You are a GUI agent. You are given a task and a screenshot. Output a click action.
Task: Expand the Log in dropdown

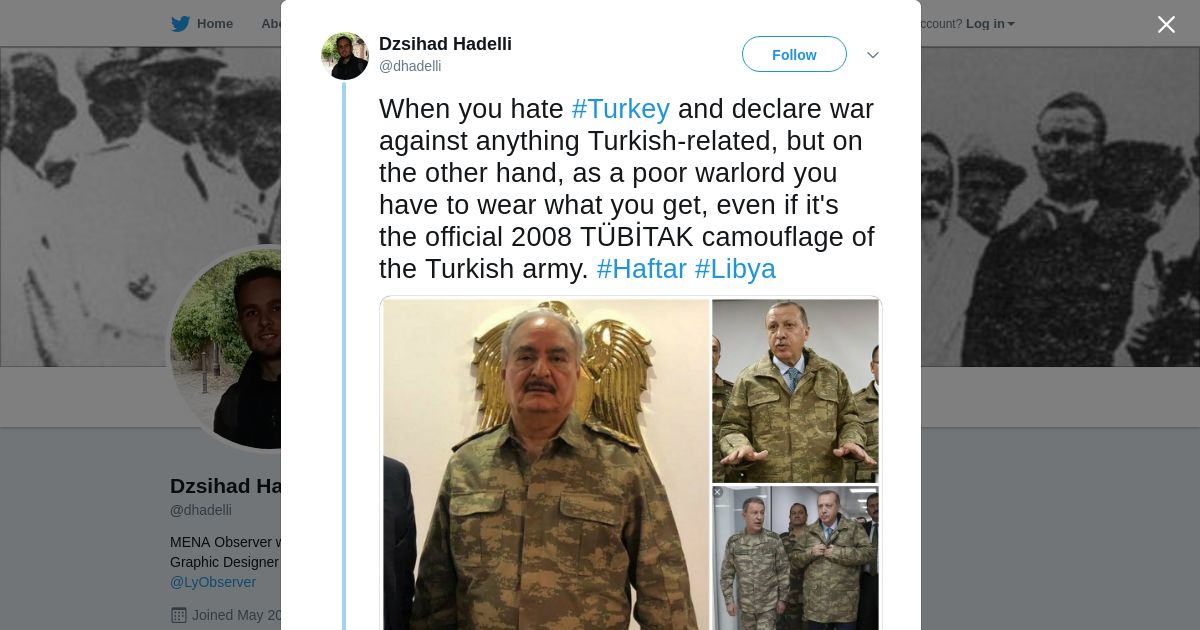[x=990, y=24]
